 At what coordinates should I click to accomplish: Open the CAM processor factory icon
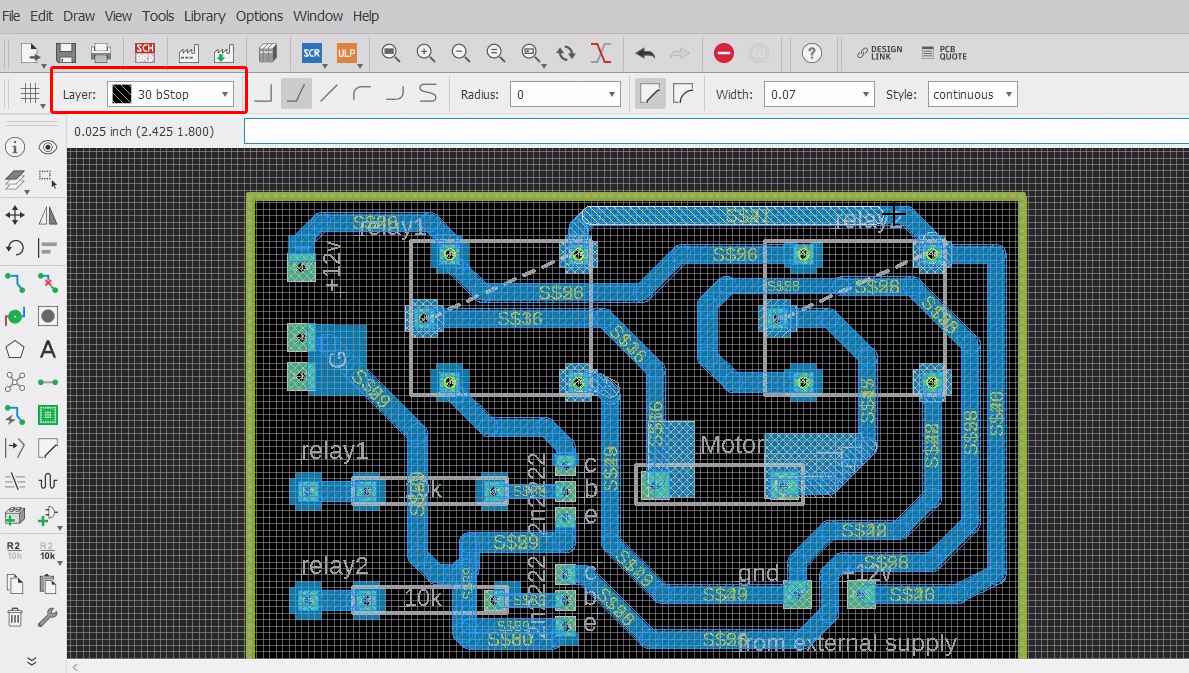click(188, 53)
